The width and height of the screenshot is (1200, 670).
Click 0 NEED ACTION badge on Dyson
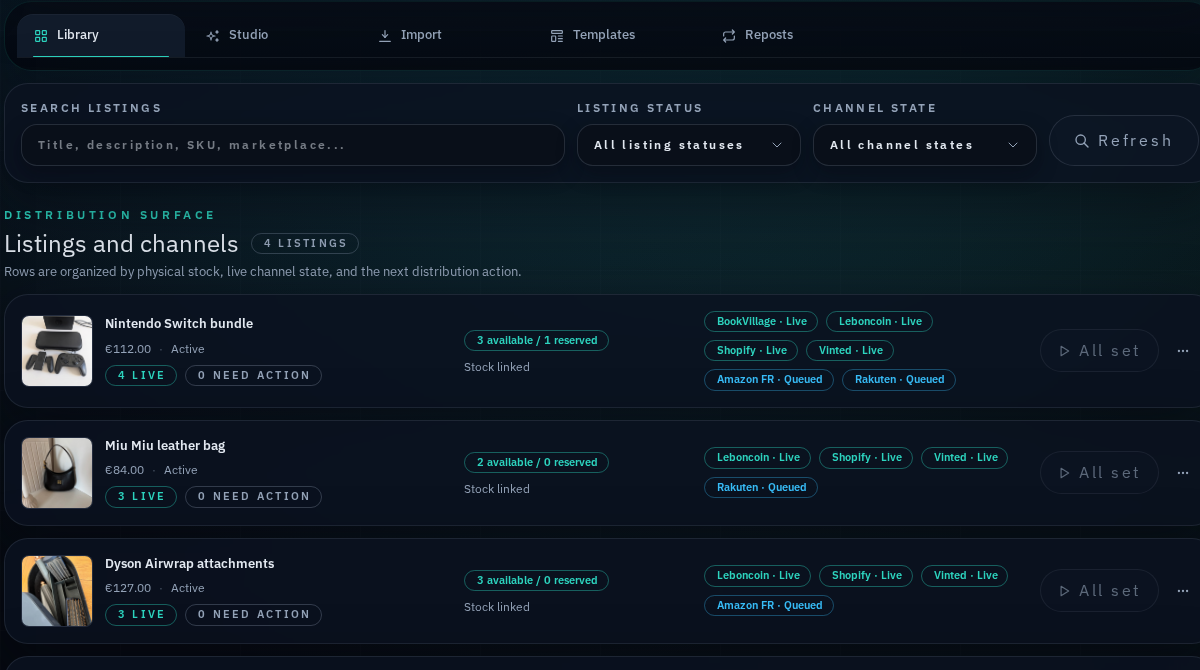pyautogui.click(x=254, y=615)
